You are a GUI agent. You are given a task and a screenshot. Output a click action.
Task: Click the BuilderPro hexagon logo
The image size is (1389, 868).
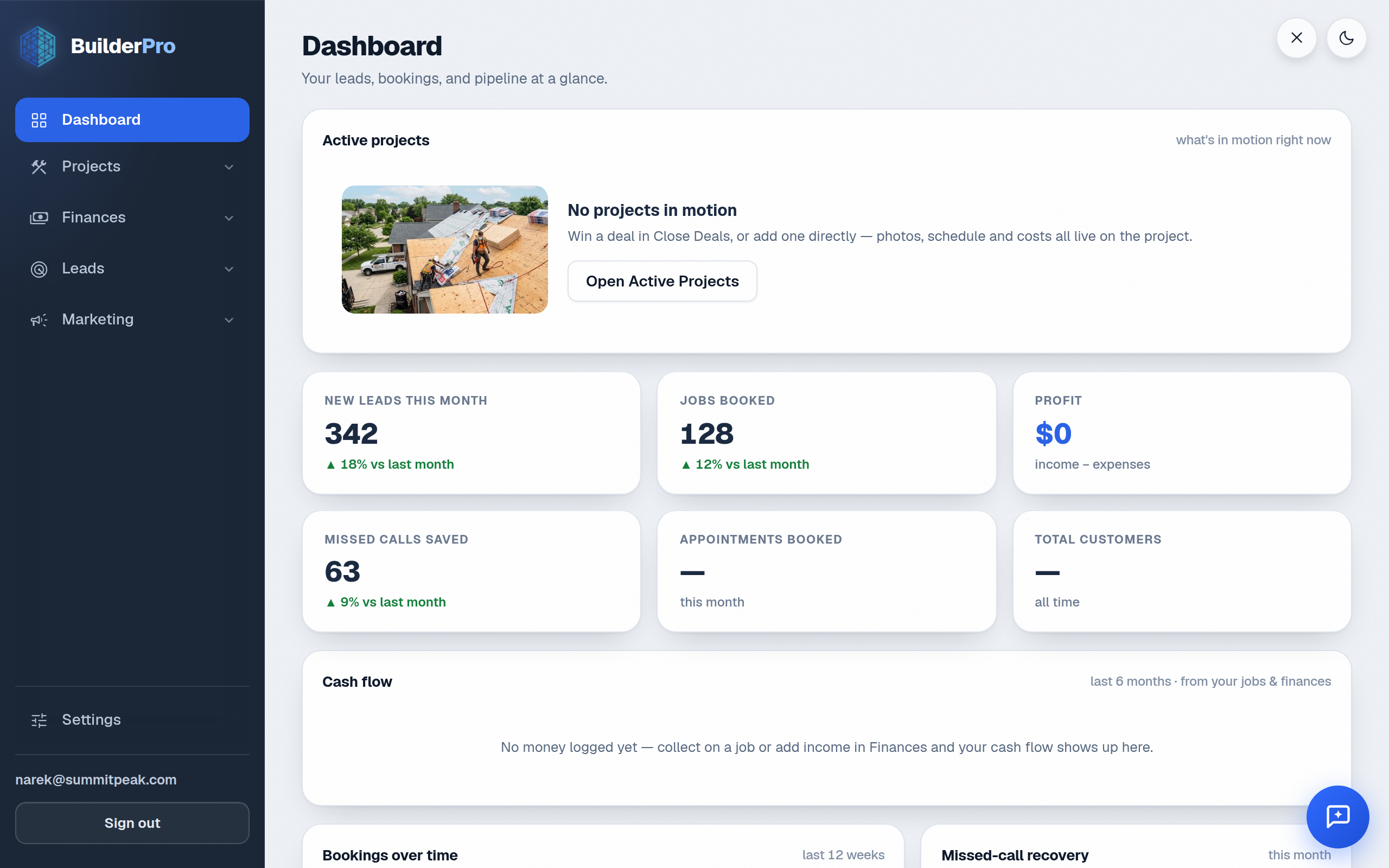coord(38,46)
